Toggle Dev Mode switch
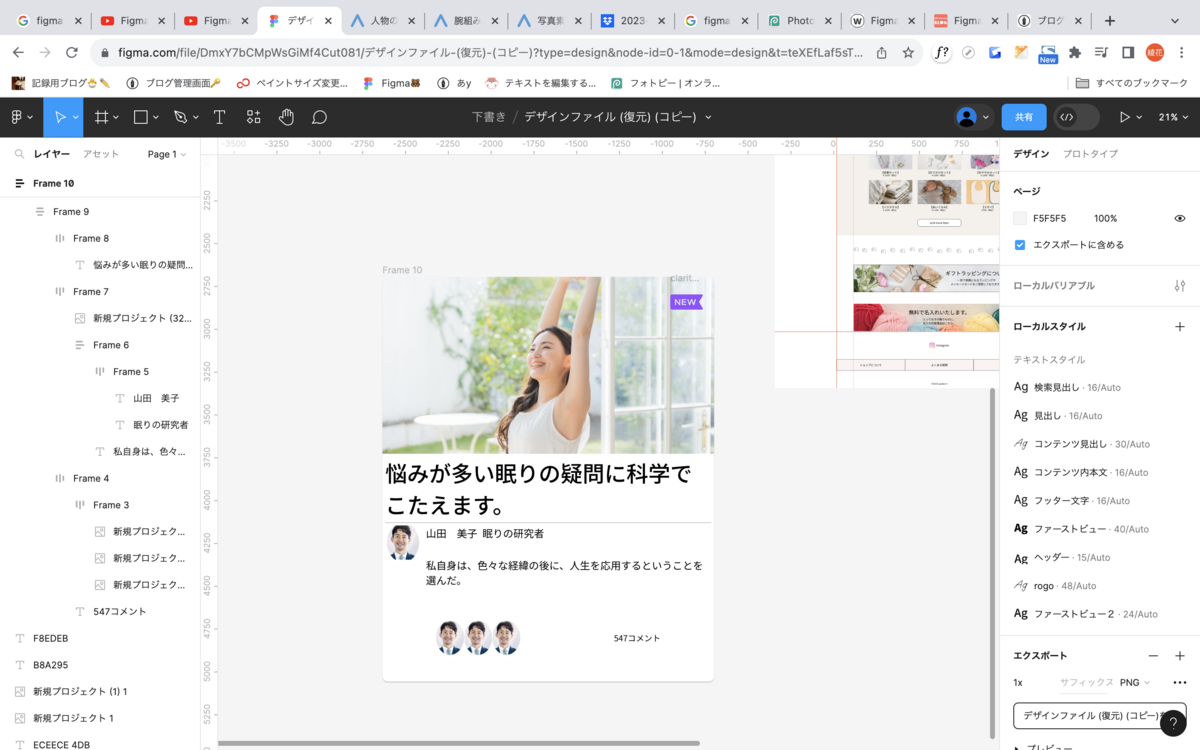This screenshot has width=1200, height=750. click(x=1076, y=117)
